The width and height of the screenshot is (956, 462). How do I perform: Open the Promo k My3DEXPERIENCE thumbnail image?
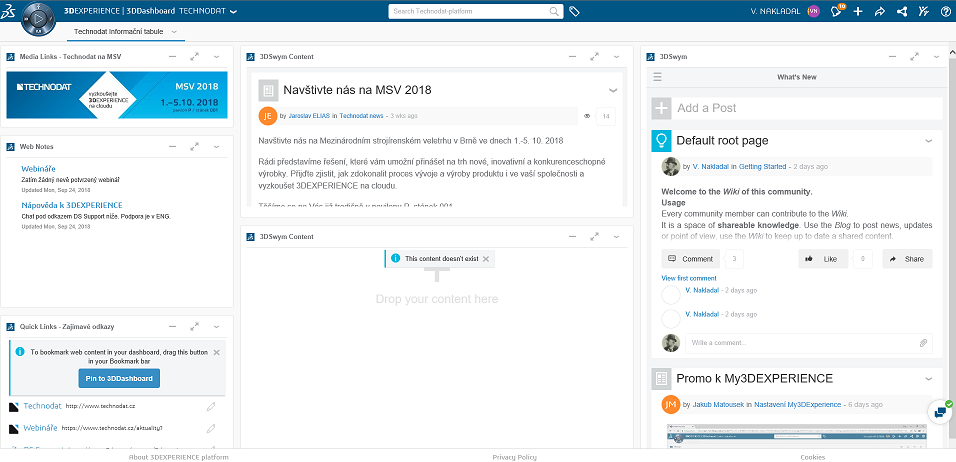(x=797, y=435)
